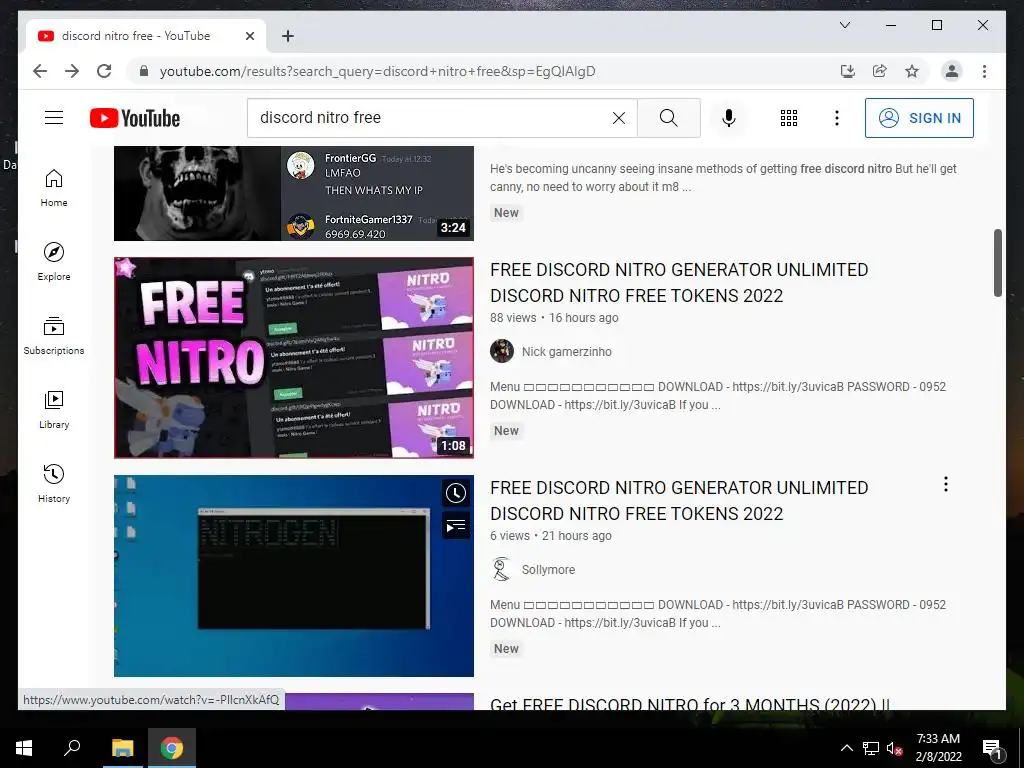The width and height of the screenshot is (1024, 768).
Task: Add Sollymore video to Watch later
Action: click(455, 493)
